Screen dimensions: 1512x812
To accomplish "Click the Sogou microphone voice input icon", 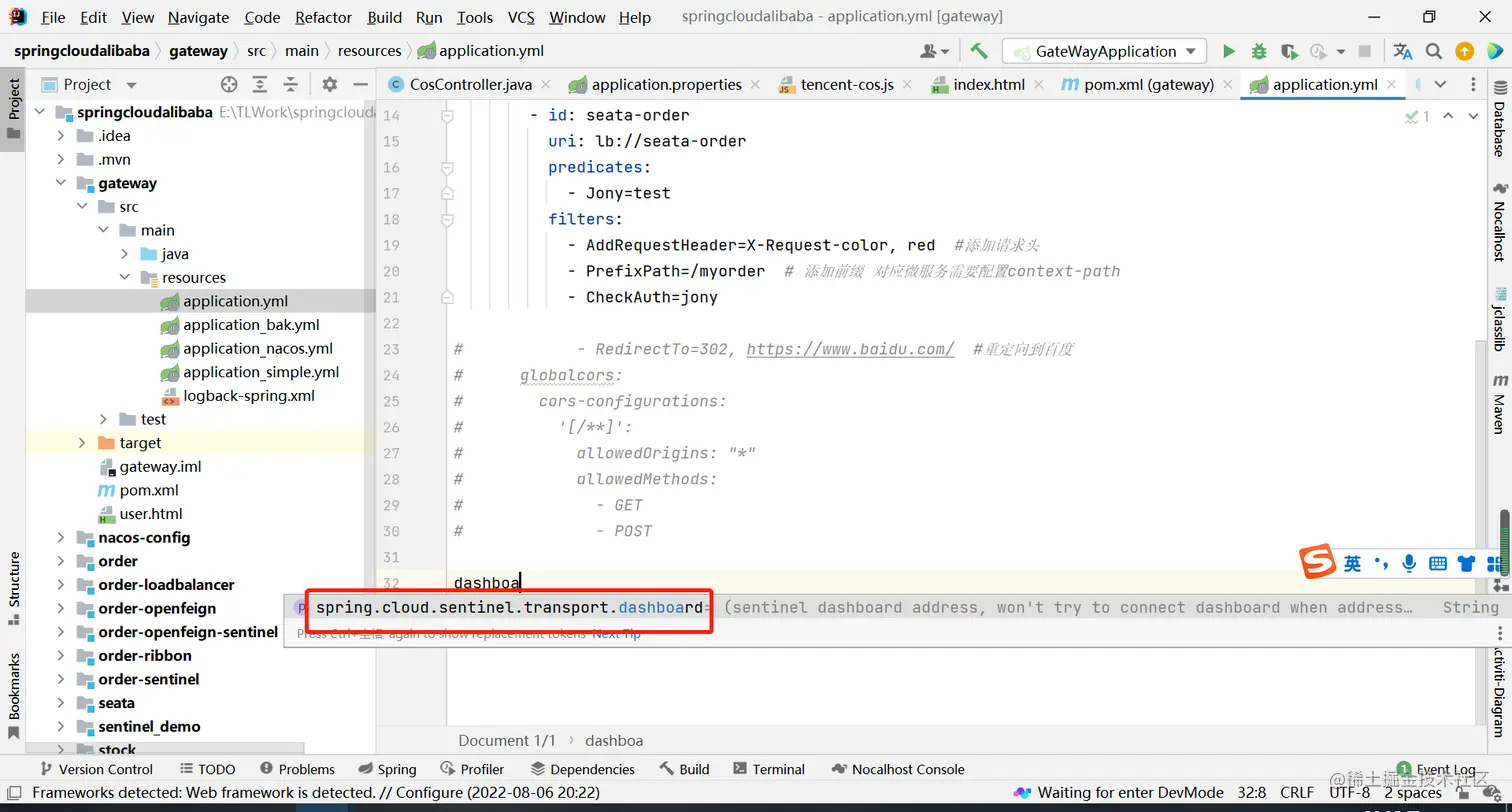I will 1409,563.
